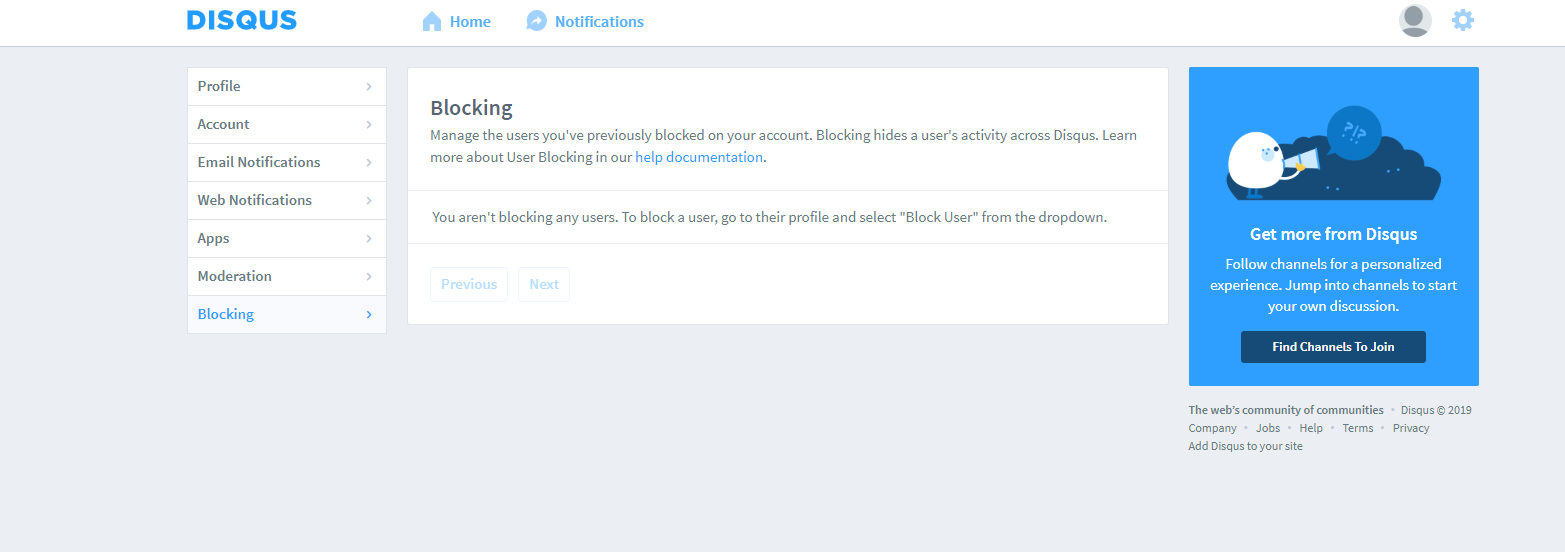Click the Find Channels To Join button
The width and height of the screenshot is (1565, 552).
click(x=1332, y=347)
